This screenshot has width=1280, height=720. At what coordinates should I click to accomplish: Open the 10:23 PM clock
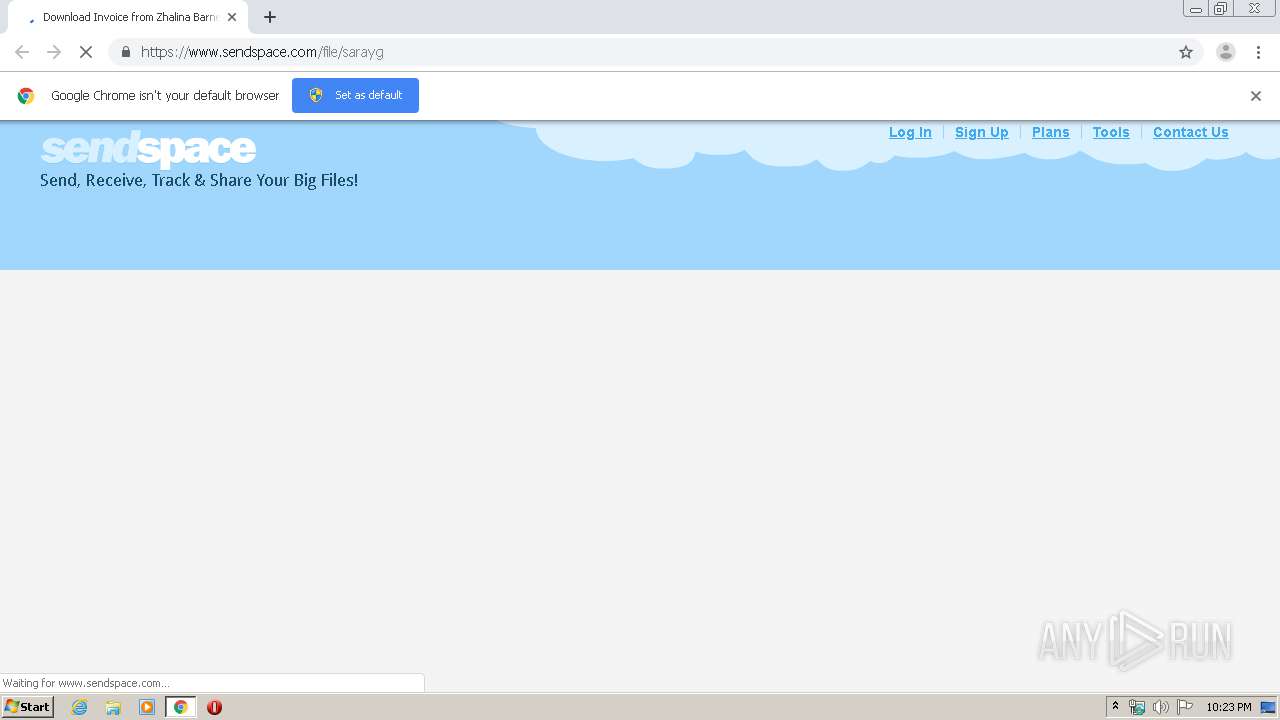coord(1229,707)
